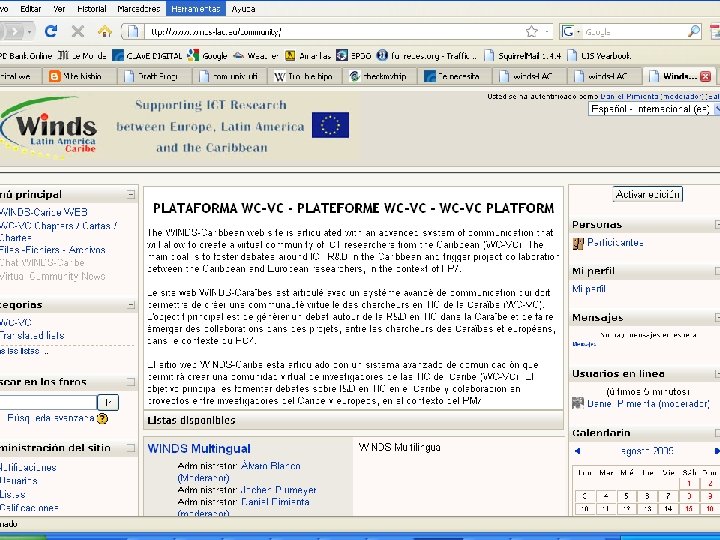Switch to the Blogger tab

[x=79, y=76]
